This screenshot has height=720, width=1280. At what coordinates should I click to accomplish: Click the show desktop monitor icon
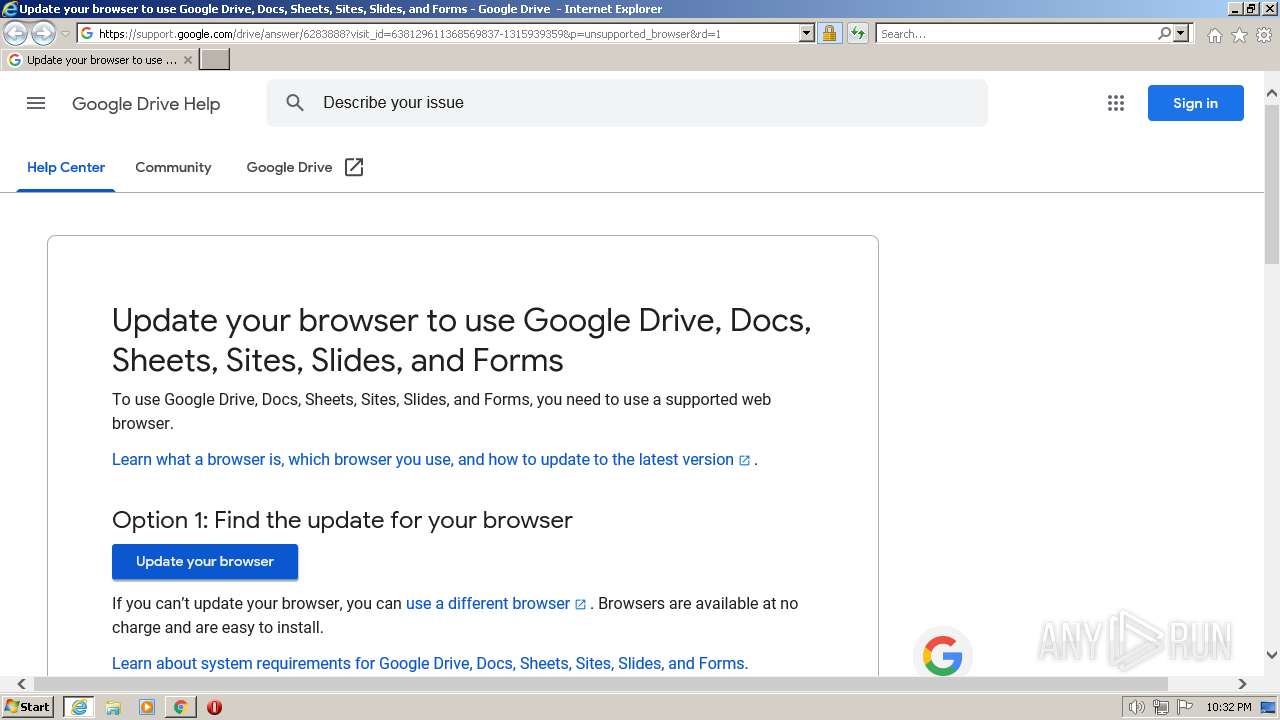pos(1268,707)
